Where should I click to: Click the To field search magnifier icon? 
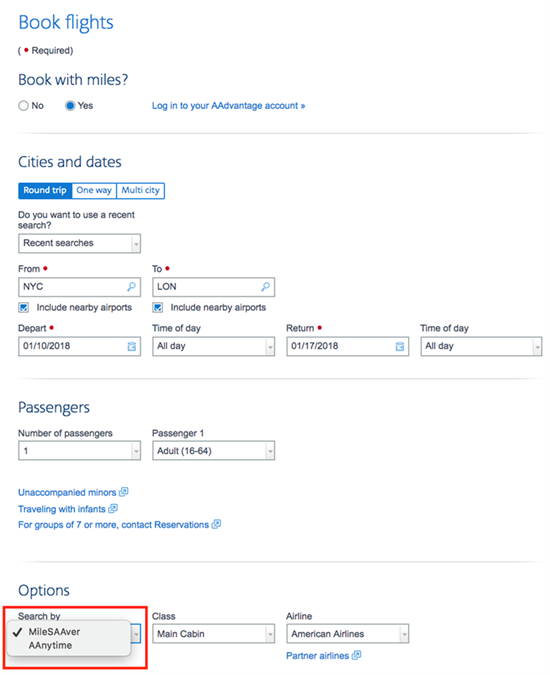click(266, 287)
